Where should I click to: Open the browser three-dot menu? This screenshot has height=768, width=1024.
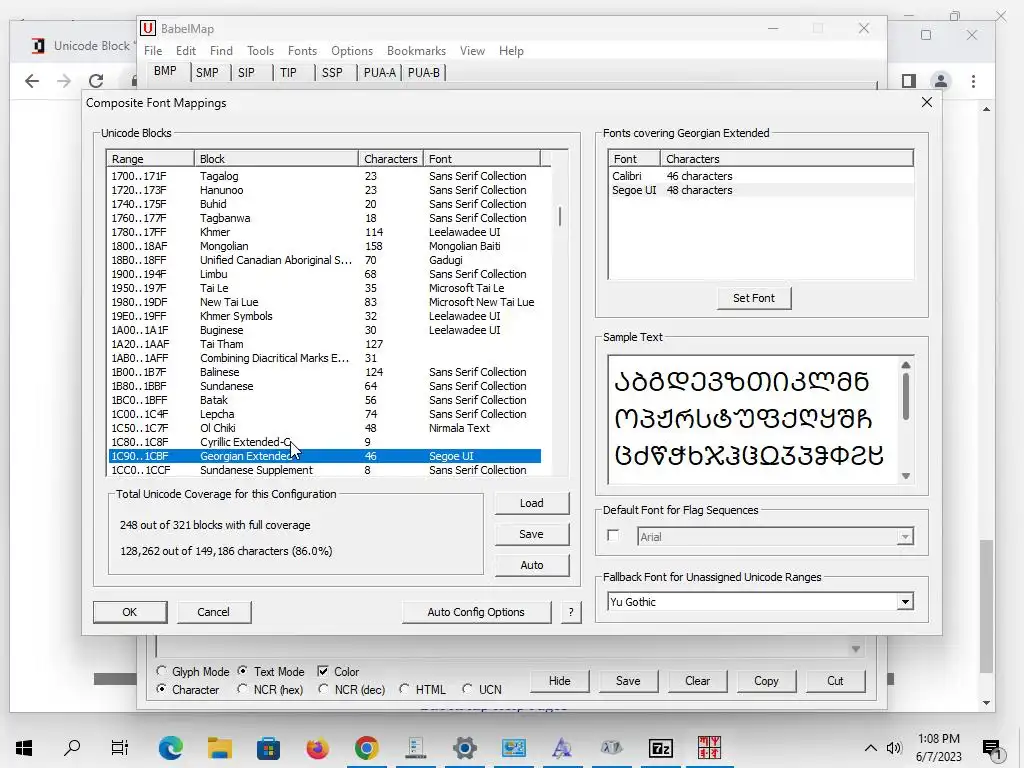tap(973, 81)
